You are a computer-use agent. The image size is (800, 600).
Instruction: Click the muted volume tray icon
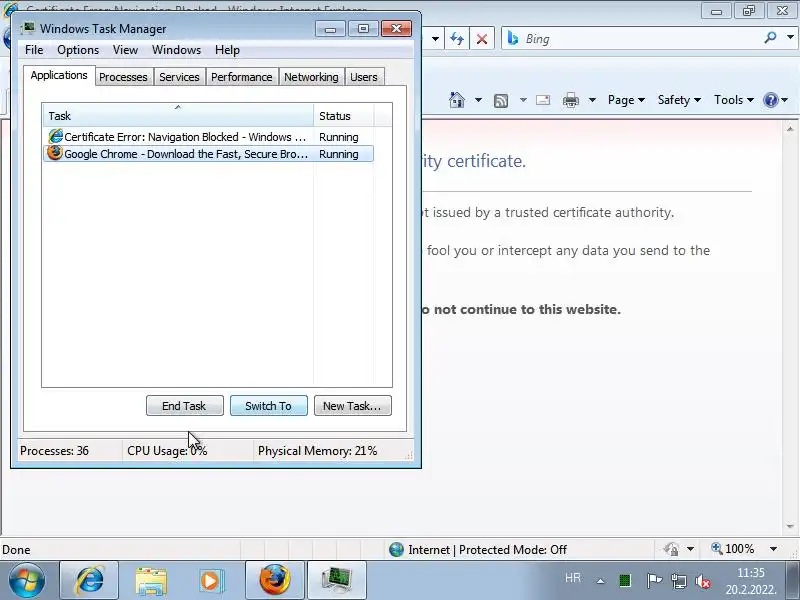click(703, 581)
